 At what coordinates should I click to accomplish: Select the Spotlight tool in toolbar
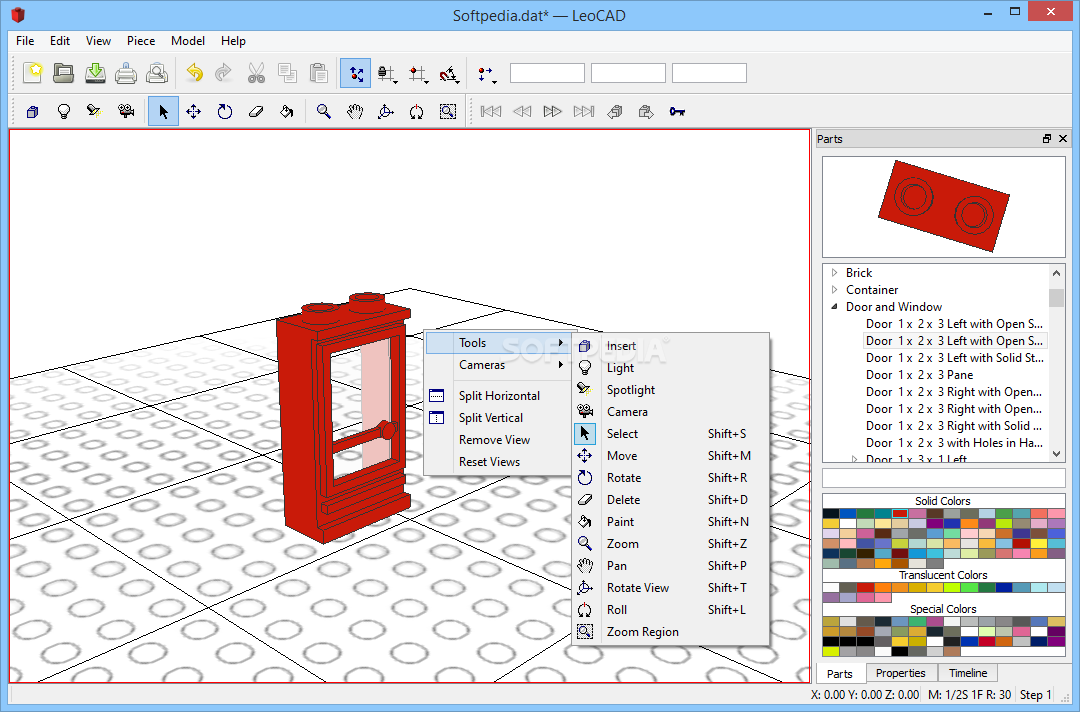click(94, 112)
